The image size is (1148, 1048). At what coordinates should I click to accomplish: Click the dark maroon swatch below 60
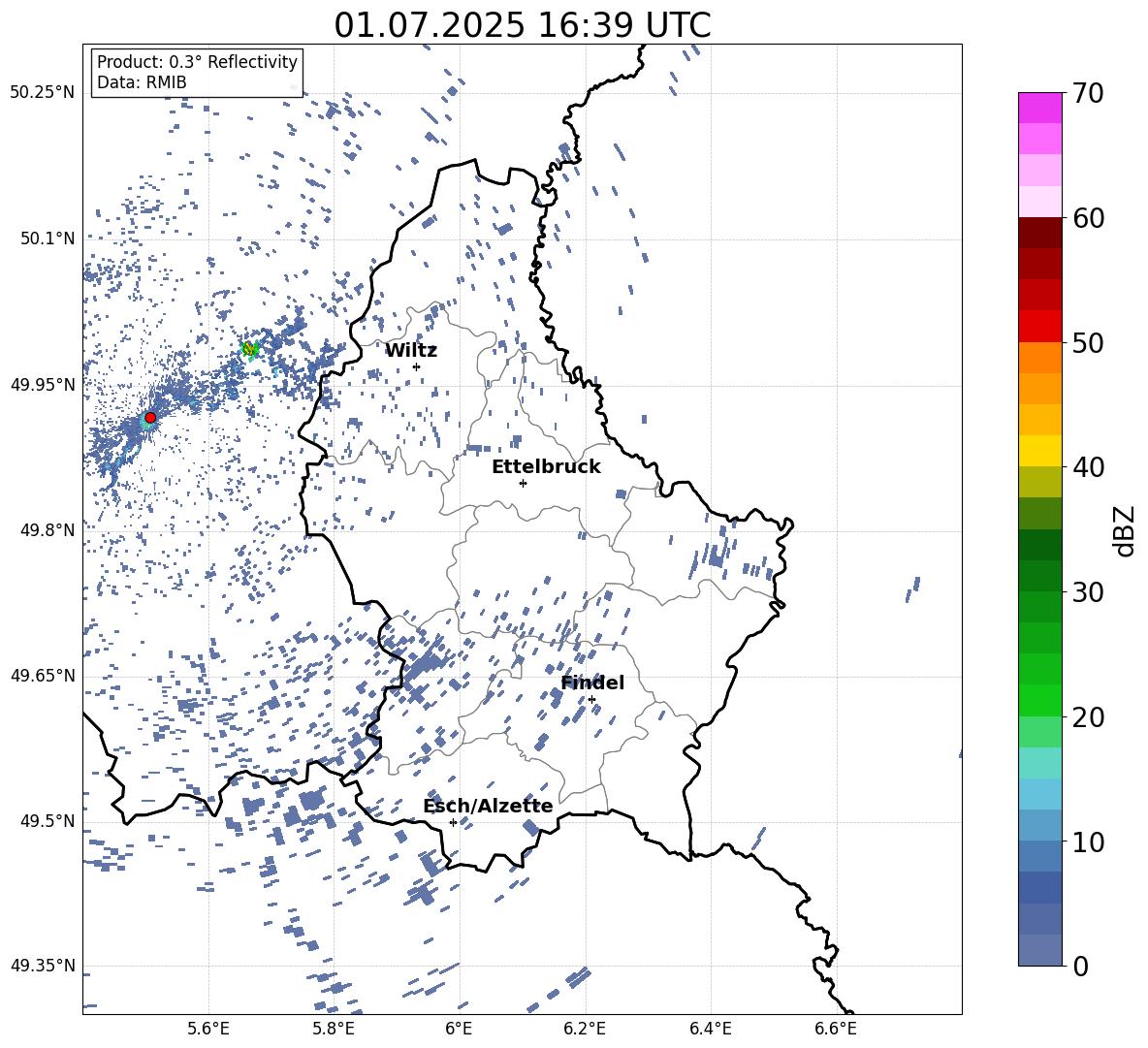pos(1040,234)
